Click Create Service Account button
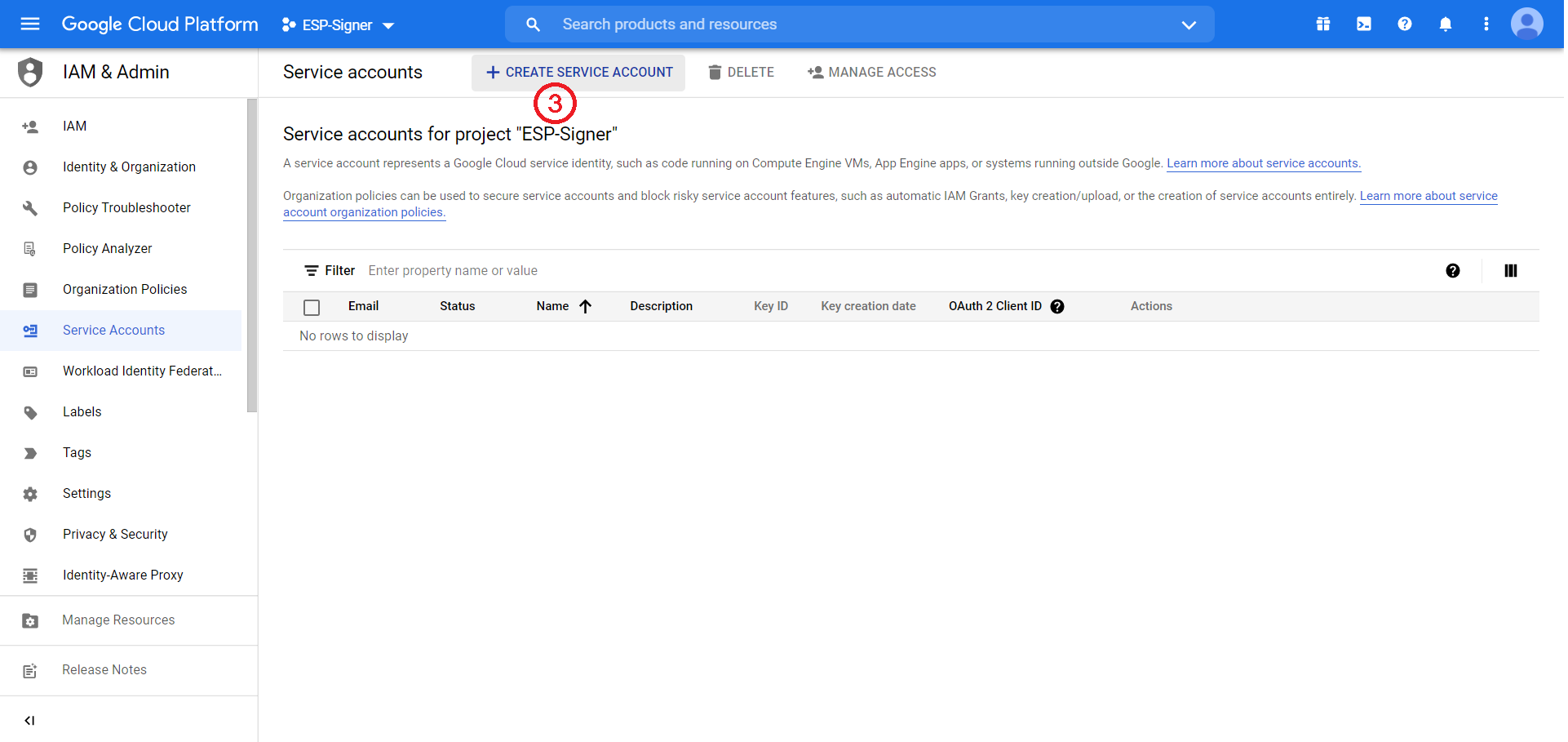 click(578, 73)
